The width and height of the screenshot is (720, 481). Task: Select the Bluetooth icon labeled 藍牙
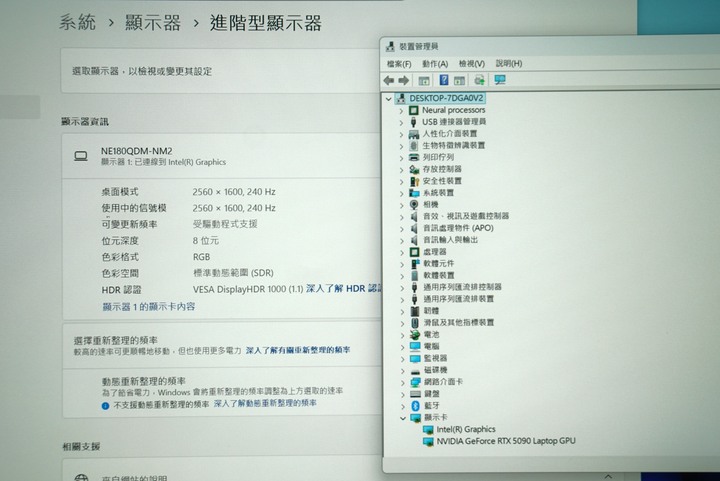point(415,405)
